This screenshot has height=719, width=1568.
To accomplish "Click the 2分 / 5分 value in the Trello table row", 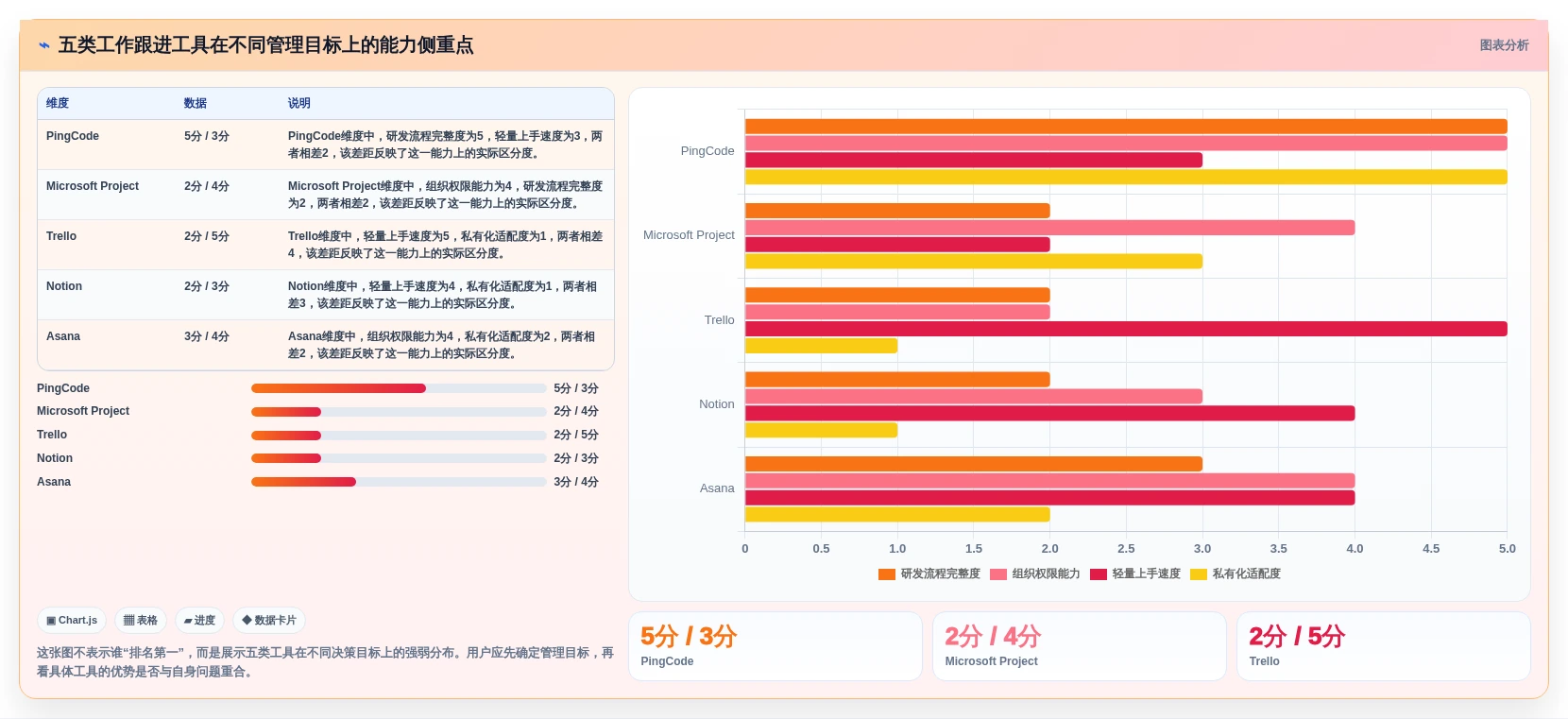I will 207,236.
